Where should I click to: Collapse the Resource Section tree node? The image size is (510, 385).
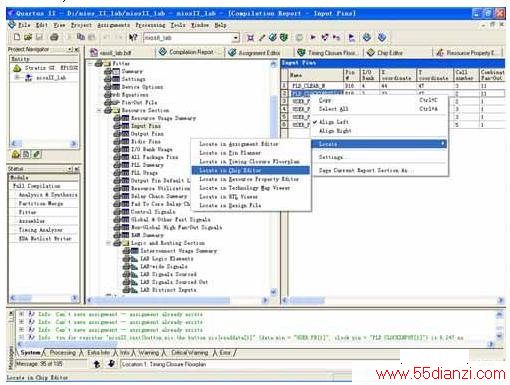pos(99,110)
